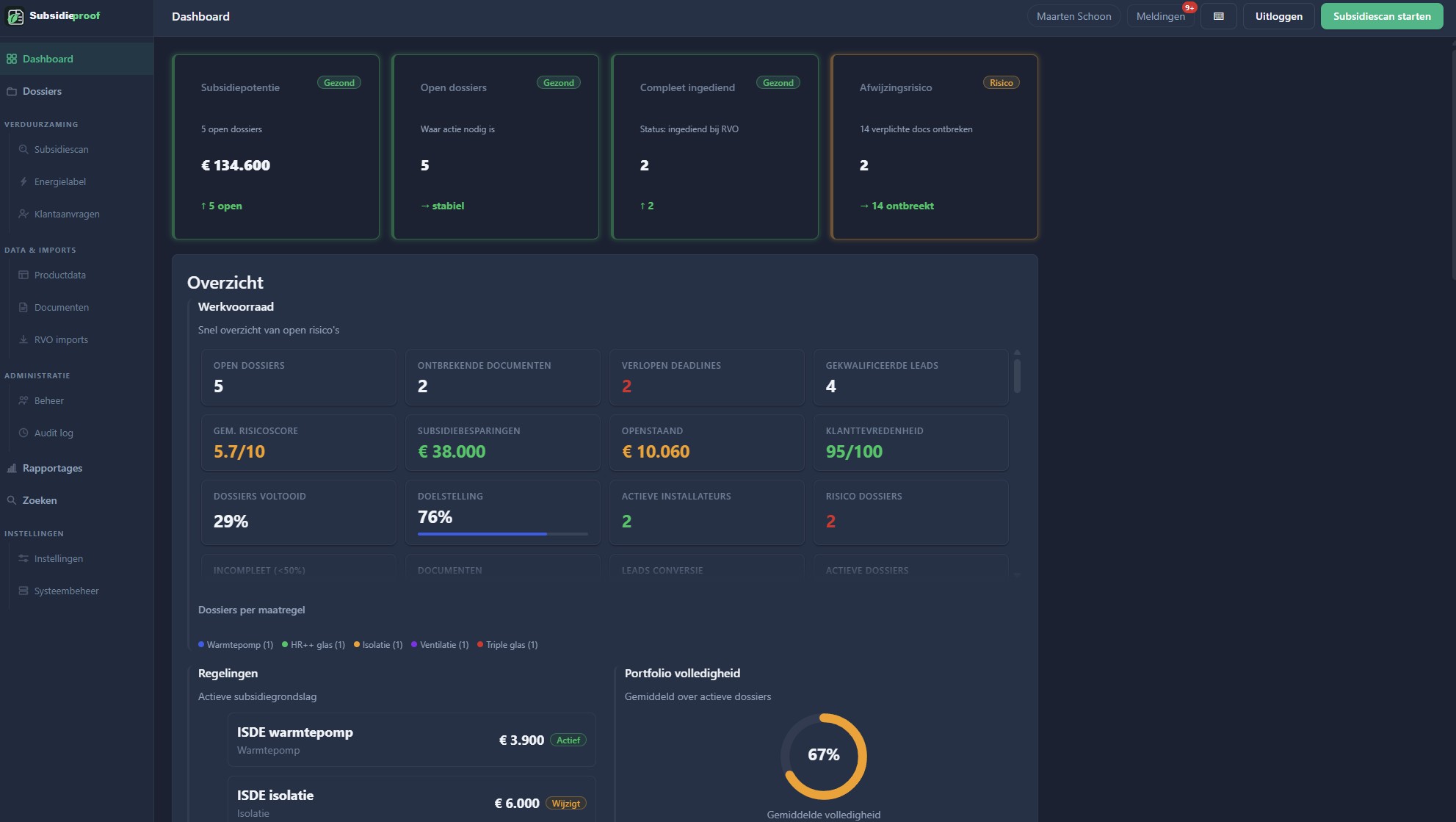Click the Actieve installateurs tile

707,512
